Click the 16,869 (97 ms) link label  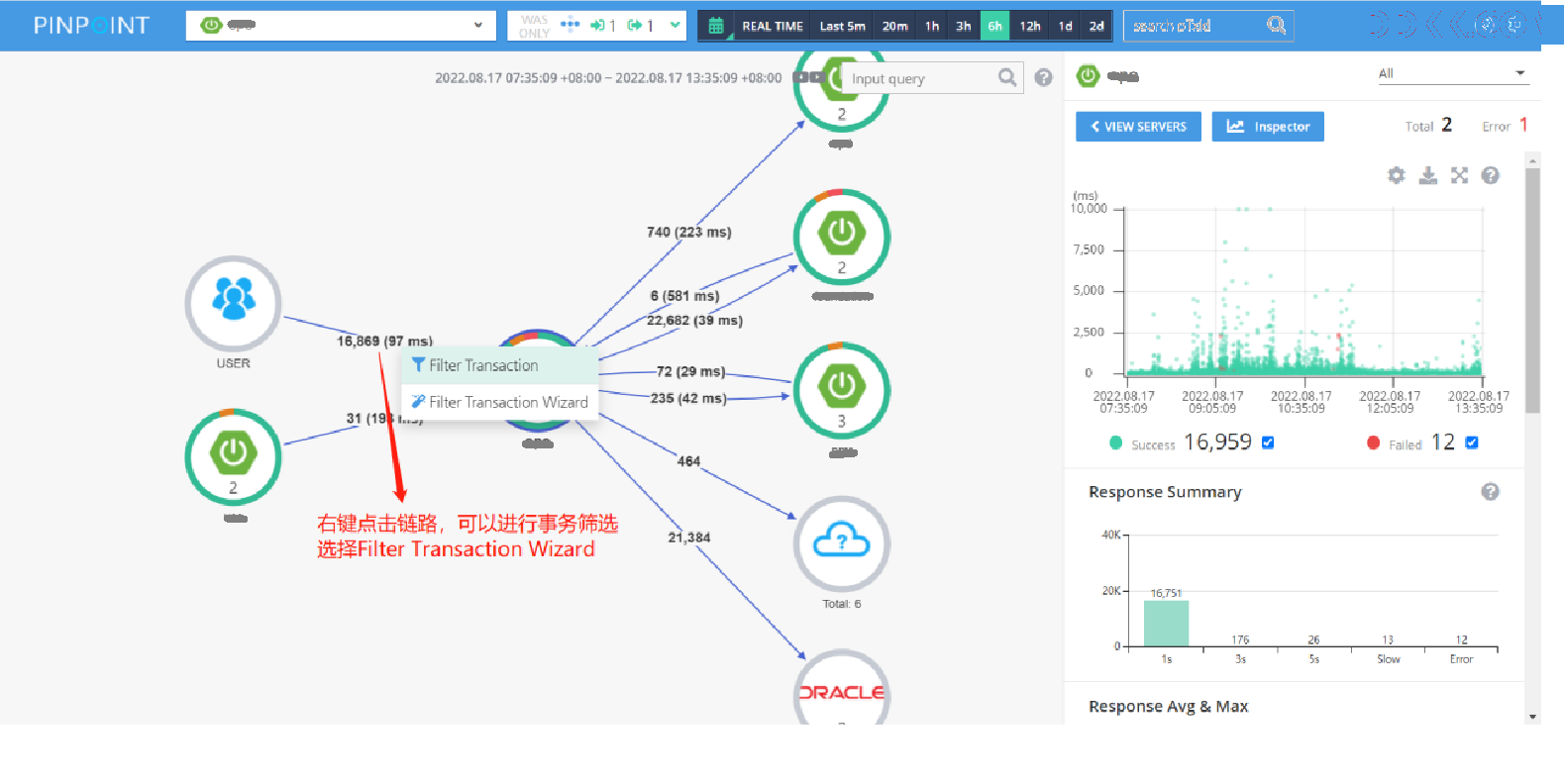point(384,341)
